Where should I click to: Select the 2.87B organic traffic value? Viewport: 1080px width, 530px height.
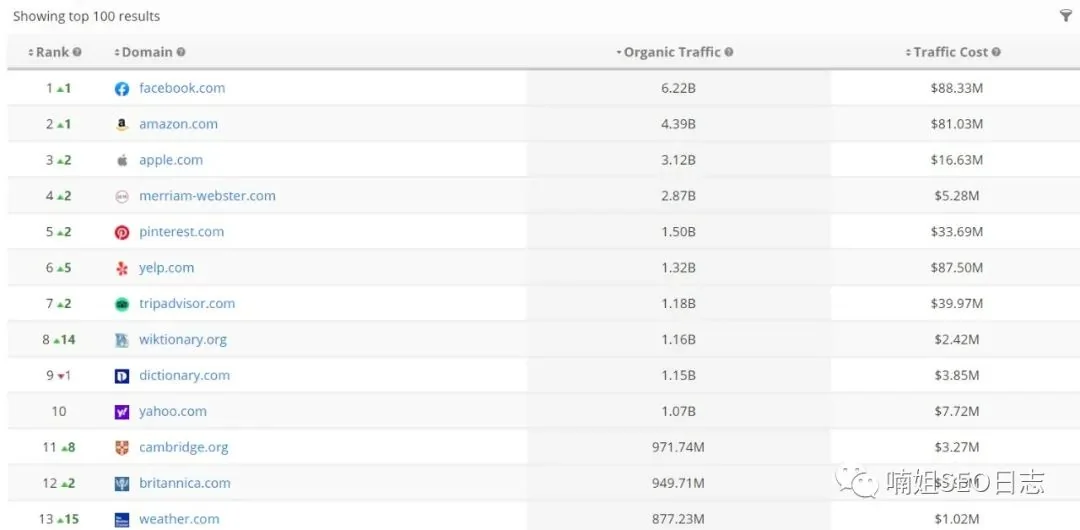678,196
